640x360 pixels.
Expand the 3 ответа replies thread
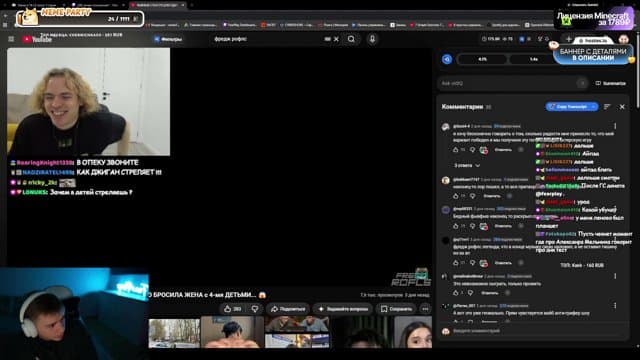[467, 165]
